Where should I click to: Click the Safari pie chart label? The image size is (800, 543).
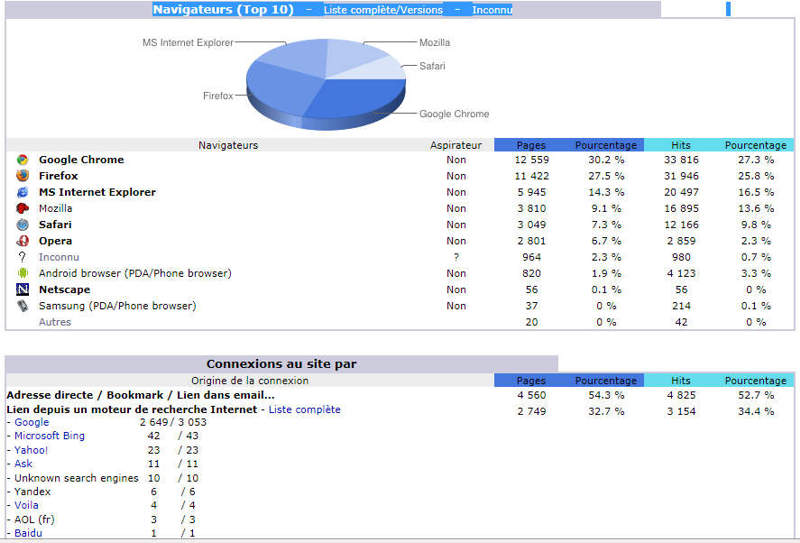(432, 66)
